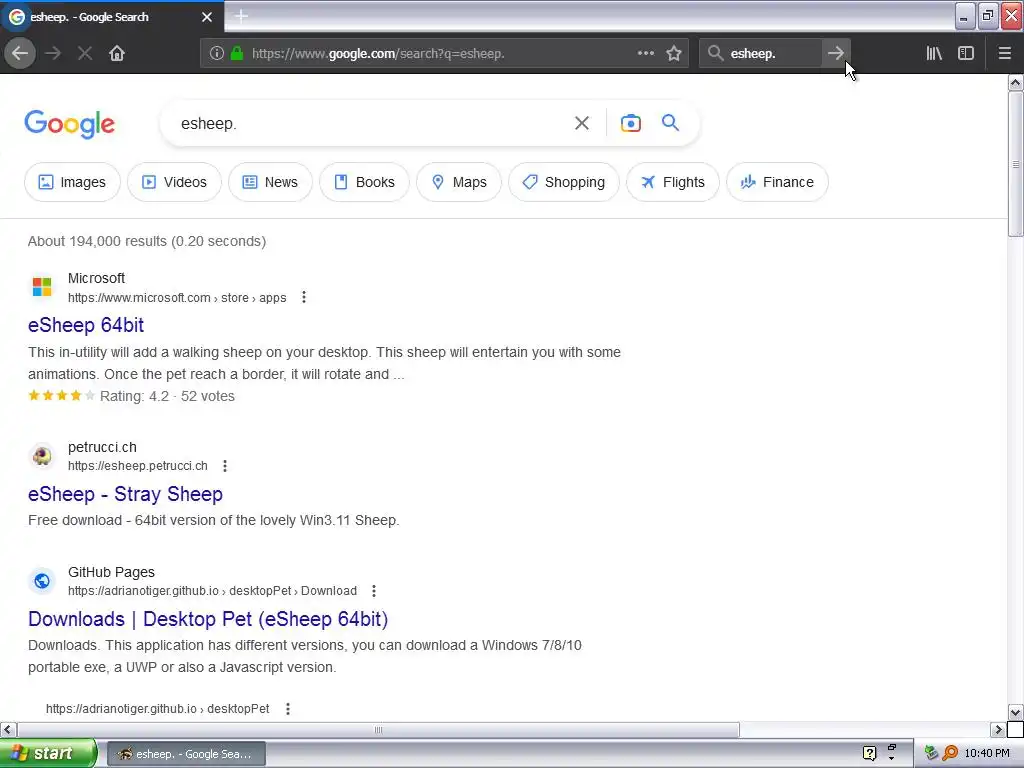
Task: Switch to Books results
Action: [x=364, y=182]
